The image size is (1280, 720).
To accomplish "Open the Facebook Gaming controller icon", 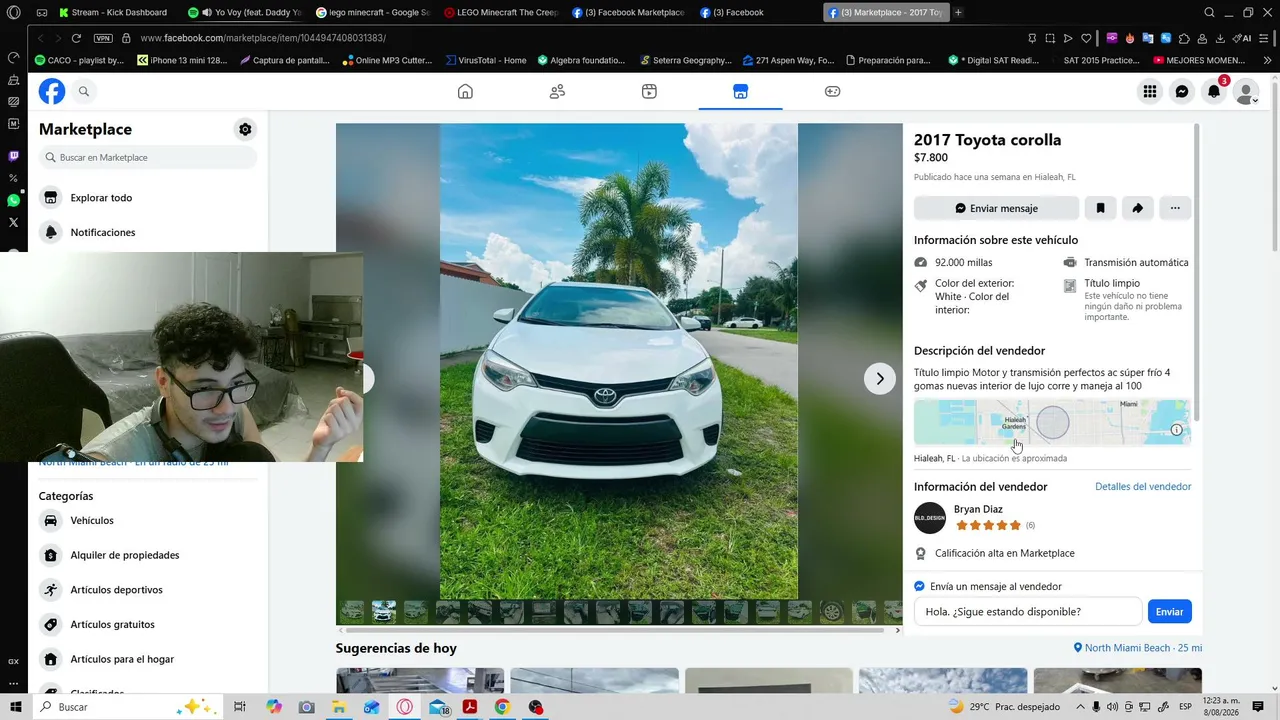I will point(832,92).
